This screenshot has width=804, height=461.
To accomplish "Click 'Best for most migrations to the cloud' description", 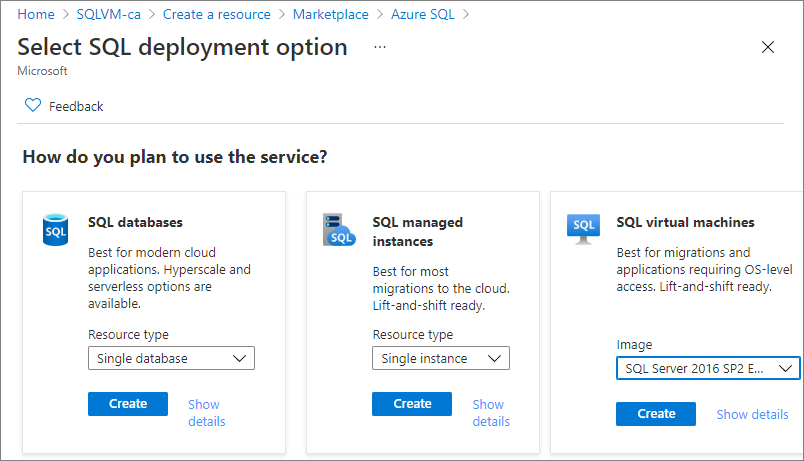I will coord(441,288).
